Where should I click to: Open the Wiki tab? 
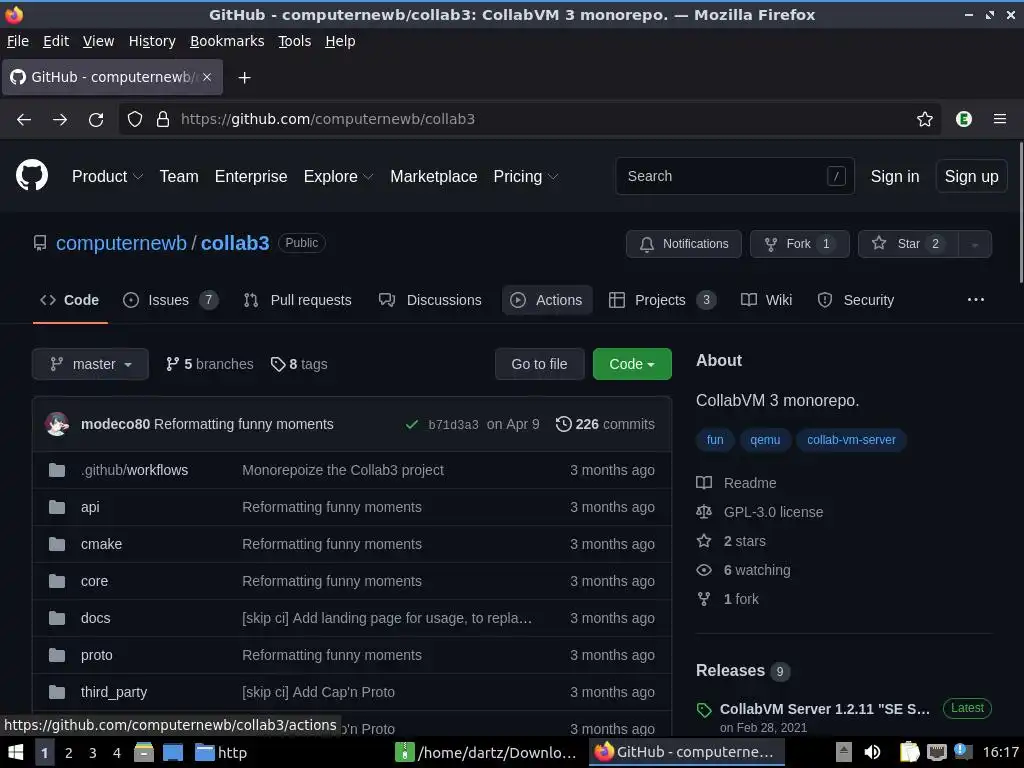(x=767, y=300)
